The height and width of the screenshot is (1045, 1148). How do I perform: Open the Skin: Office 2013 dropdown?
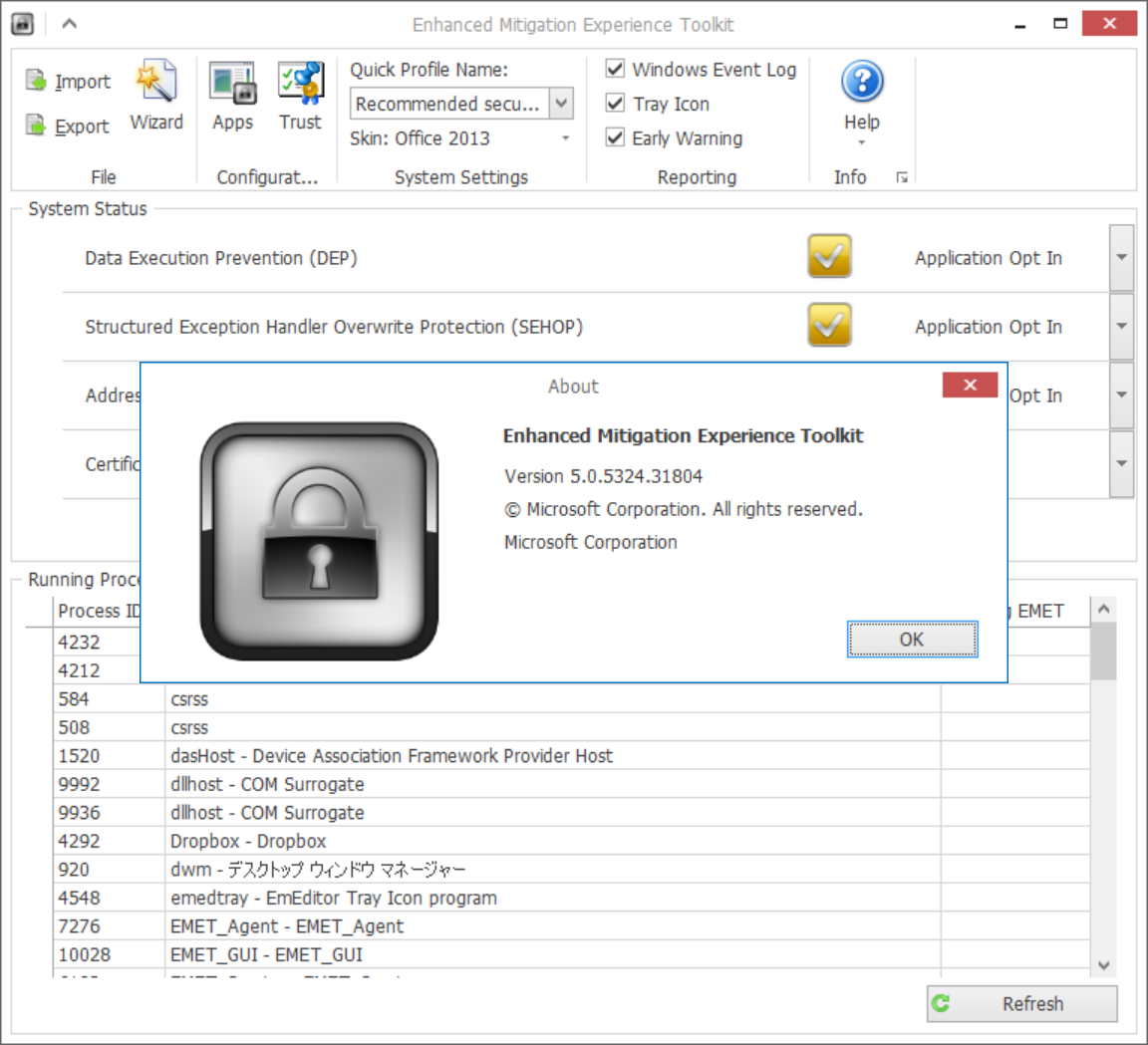pos(566,137)
